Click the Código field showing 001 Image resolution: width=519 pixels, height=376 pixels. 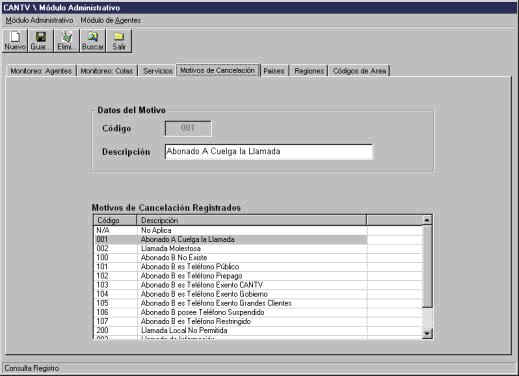click(188, 128)
